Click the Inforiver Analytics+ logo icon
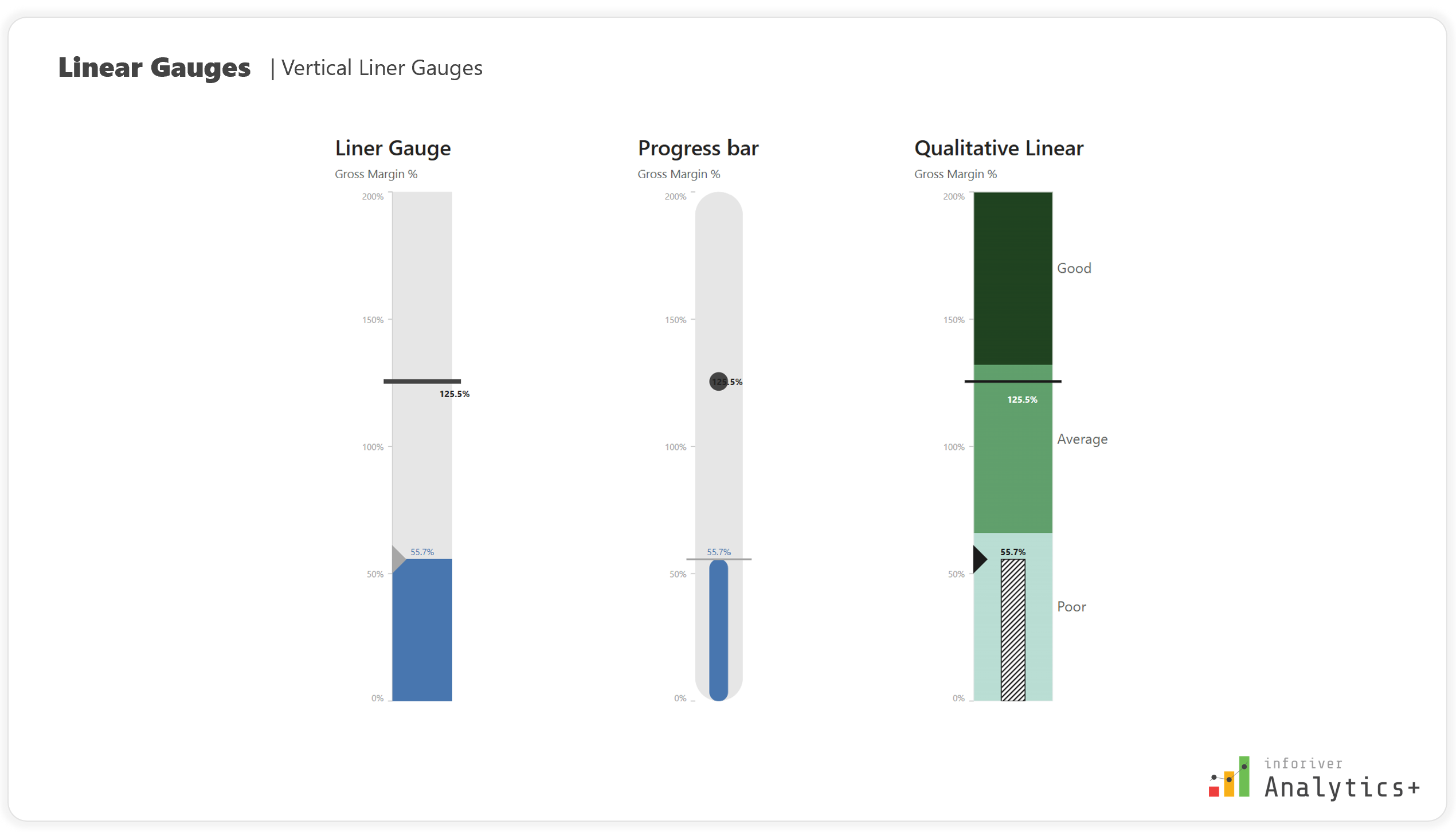1456x832 pixels. pos(1229,776)
